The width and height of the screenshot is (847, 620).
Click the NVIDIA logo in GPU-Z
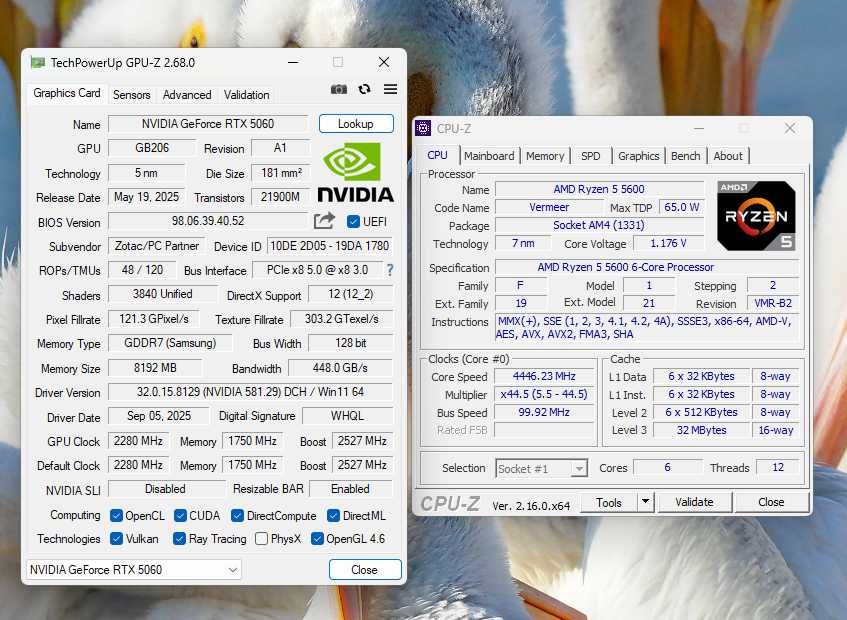click(355, 172)
